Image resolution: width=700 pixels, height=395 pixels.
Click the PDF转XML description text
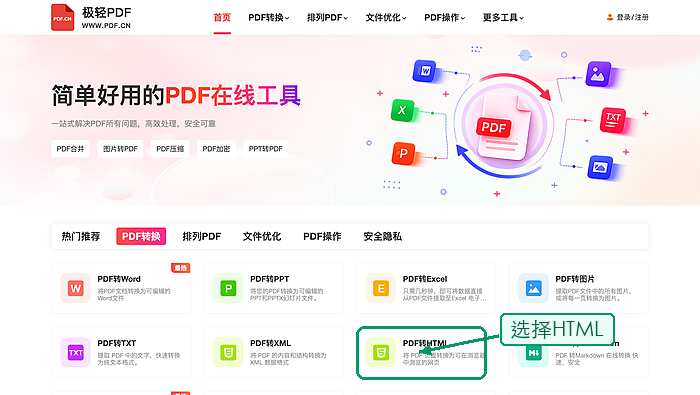coord(288,359)
